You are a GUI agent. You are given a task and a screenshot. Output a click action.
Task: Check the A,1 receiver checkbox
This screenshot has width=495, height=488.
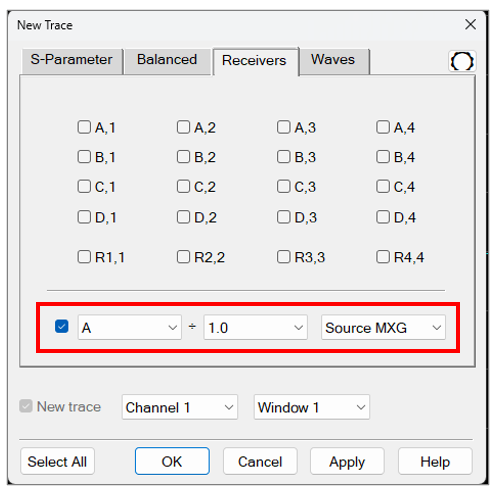pyautogui.click(x=84, y=127)
